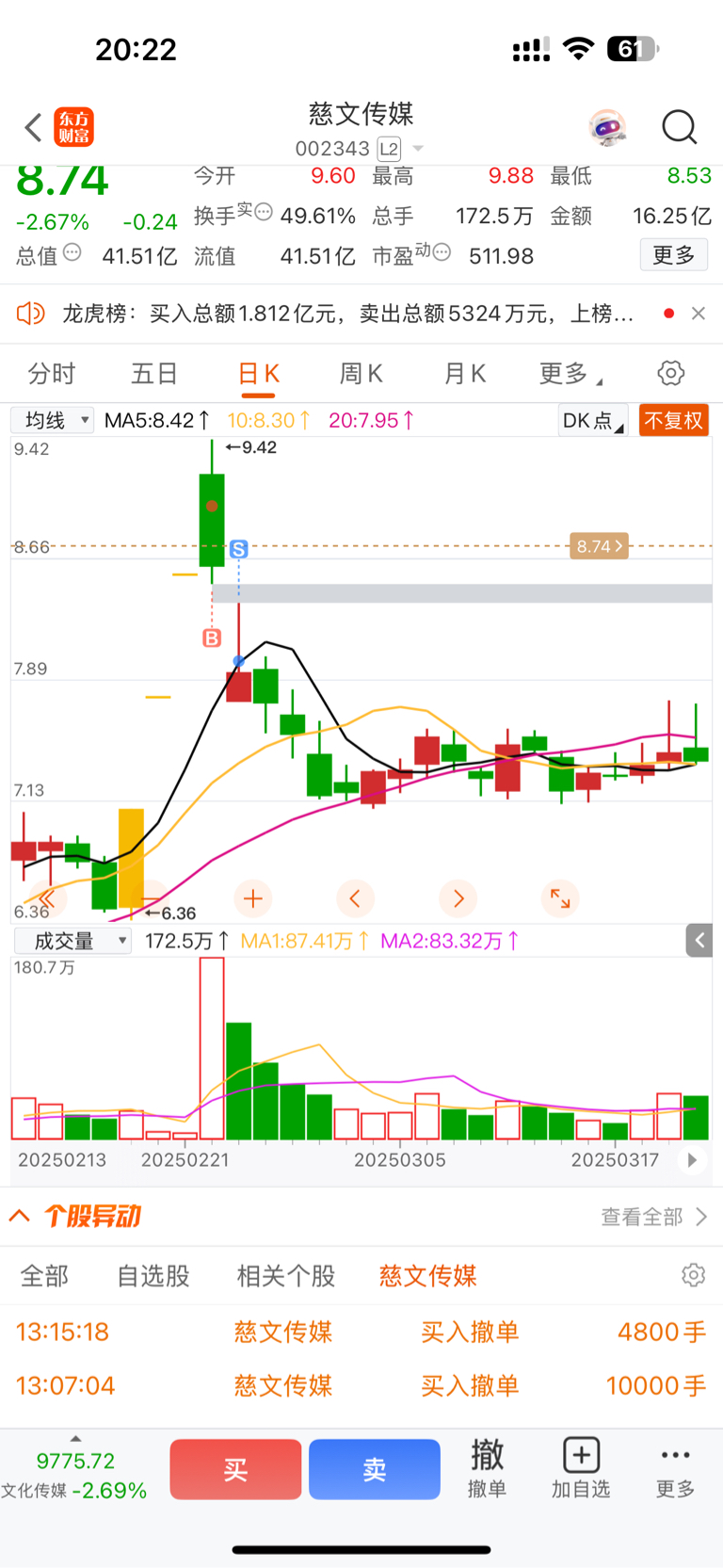Viewport: 723px width, 1568px height.
Task: Open 查看全部 link
Action: (x=654, y=1217)
